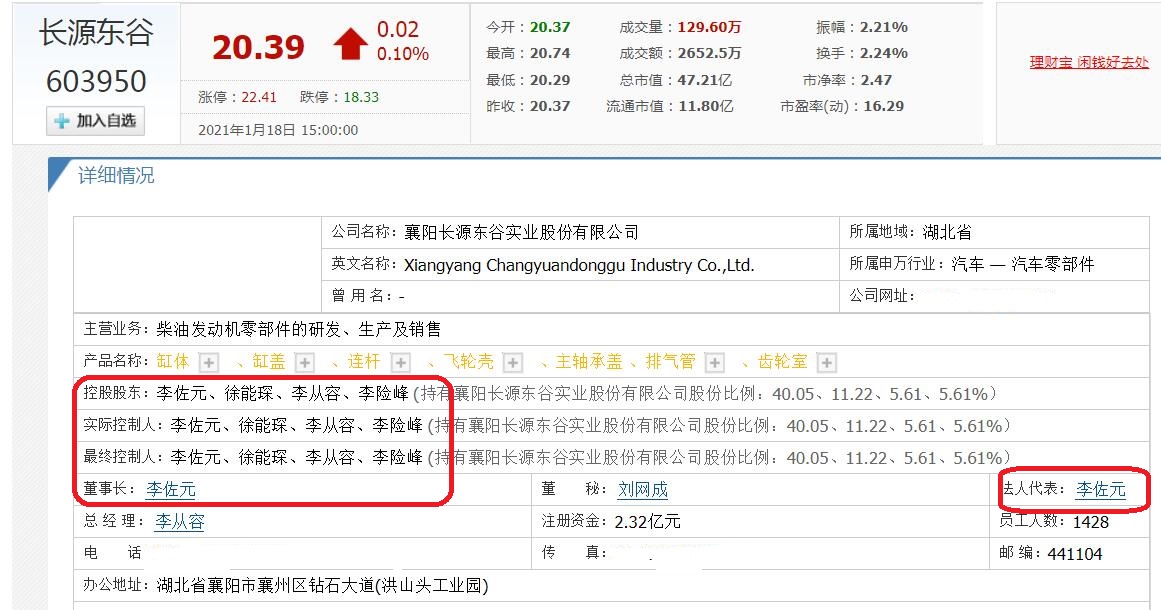The height and width of the screenshot is (610, 1161).
Task: Click registered capital value 2.32亿元
Action: (x=647, y=522)
